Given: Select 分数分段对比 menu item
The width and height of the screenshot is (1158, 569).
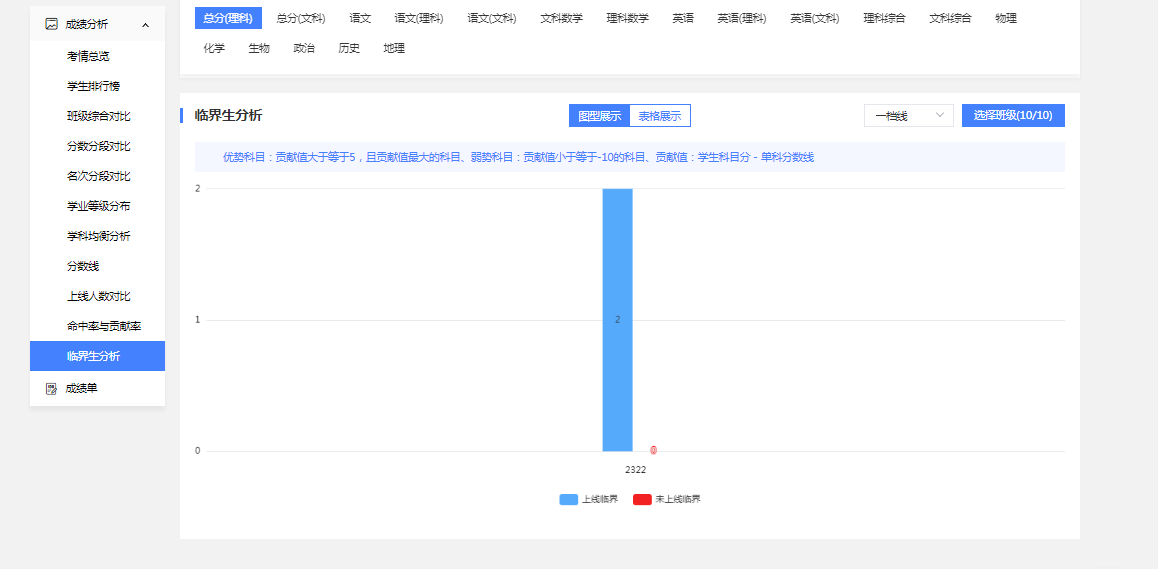Looking at the screenshot, I should [98, 146].
